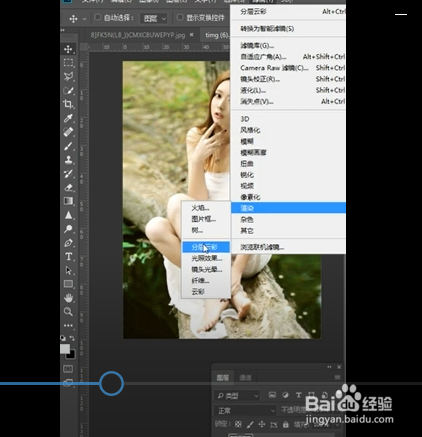This screenshot has width=422, height=437.
Task: Toggle lock position icon
Action: pyautogui.click(x=262, y=424)
